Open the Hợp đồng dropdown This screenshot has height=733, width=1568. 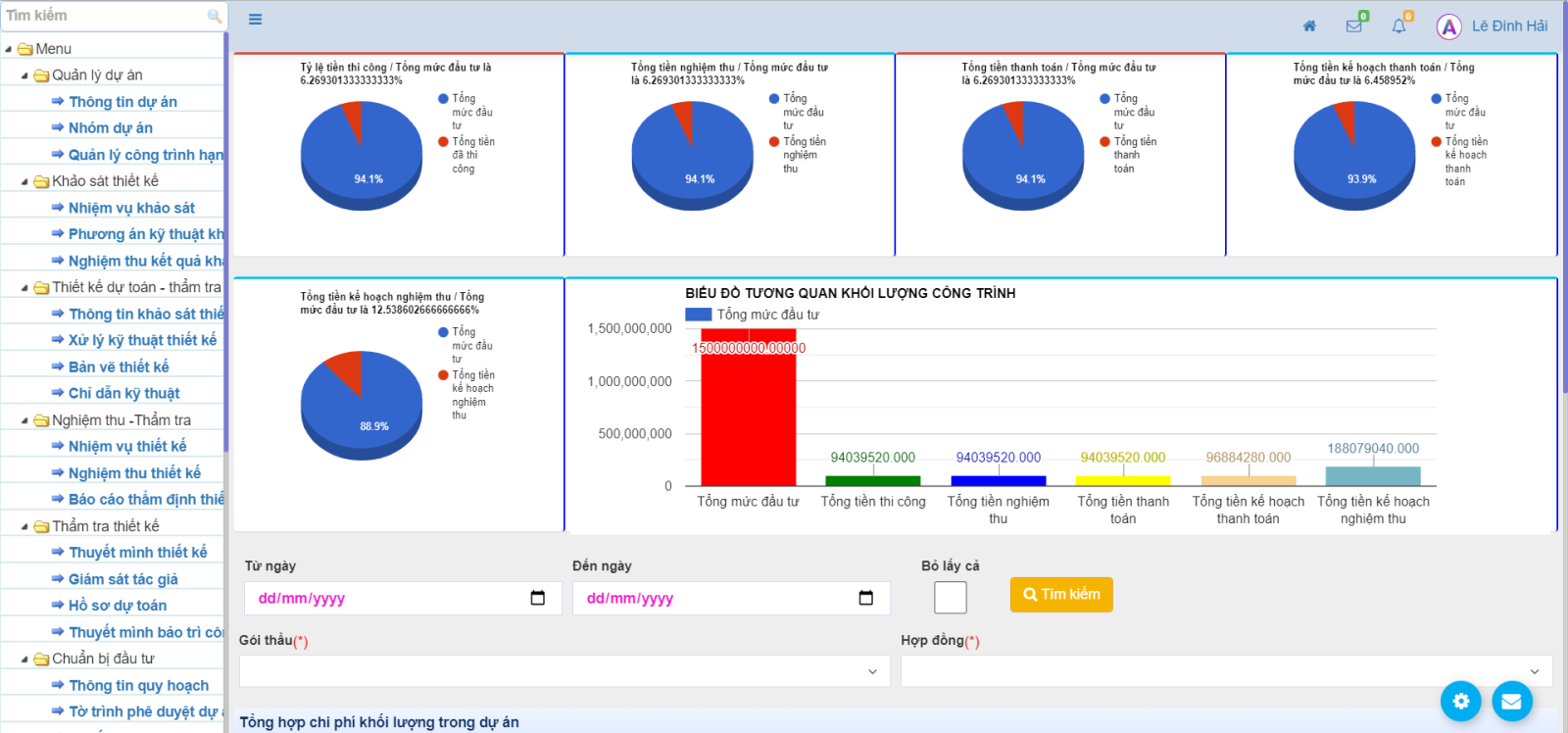click(x=1226, y=671)
